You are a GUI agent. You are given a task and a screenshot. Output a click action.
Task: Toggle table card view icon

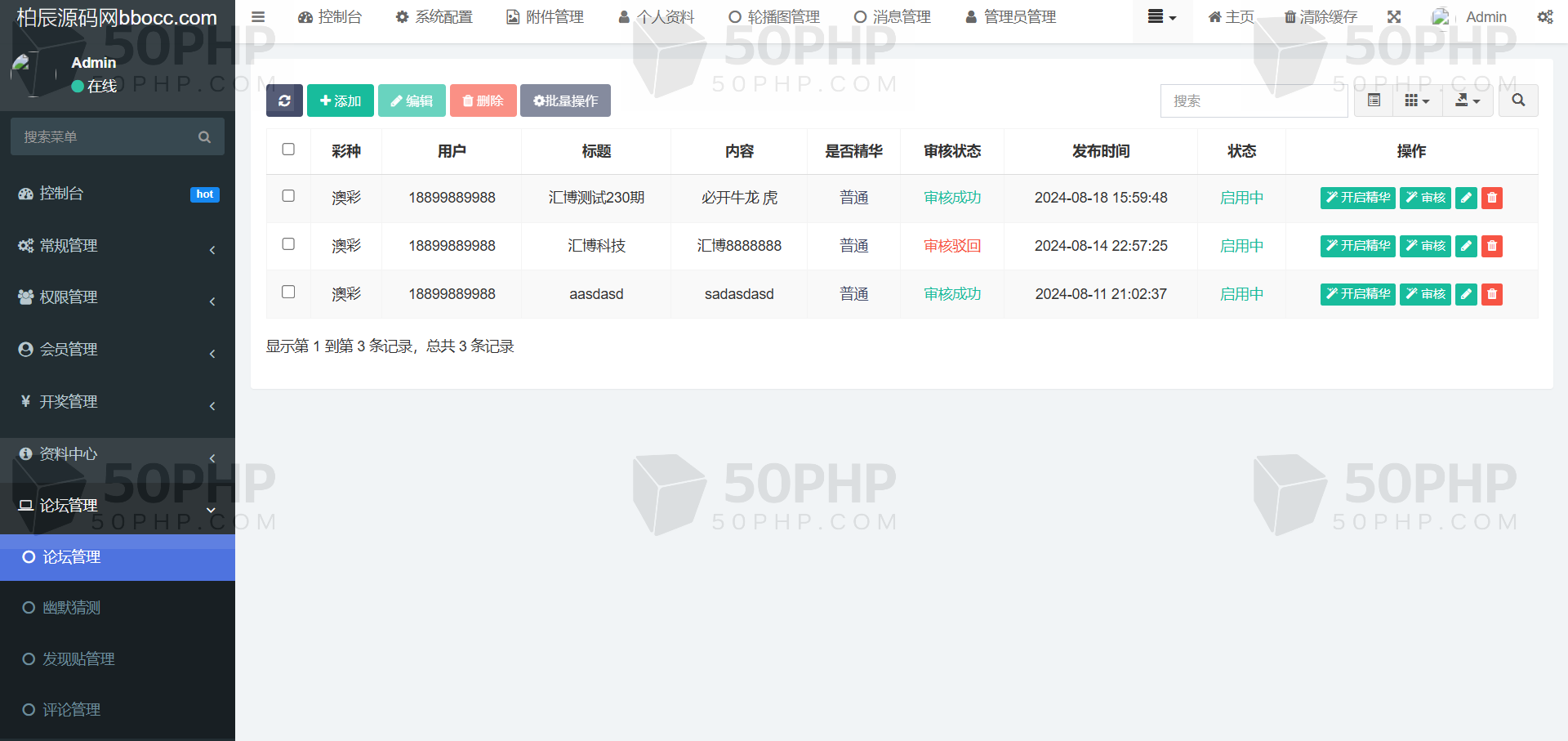1374,100
